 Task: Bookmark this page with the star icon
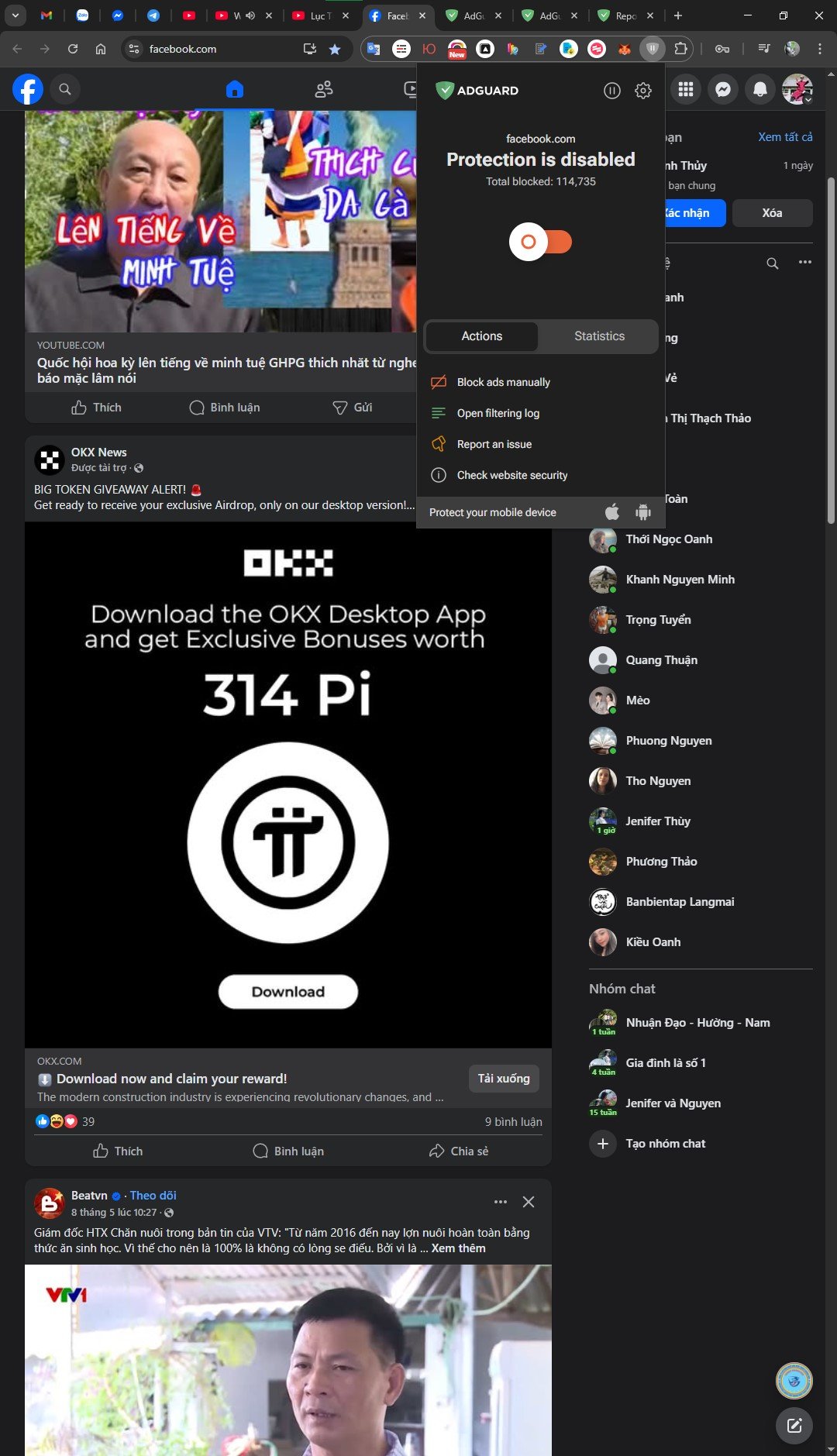pos(335,49)
